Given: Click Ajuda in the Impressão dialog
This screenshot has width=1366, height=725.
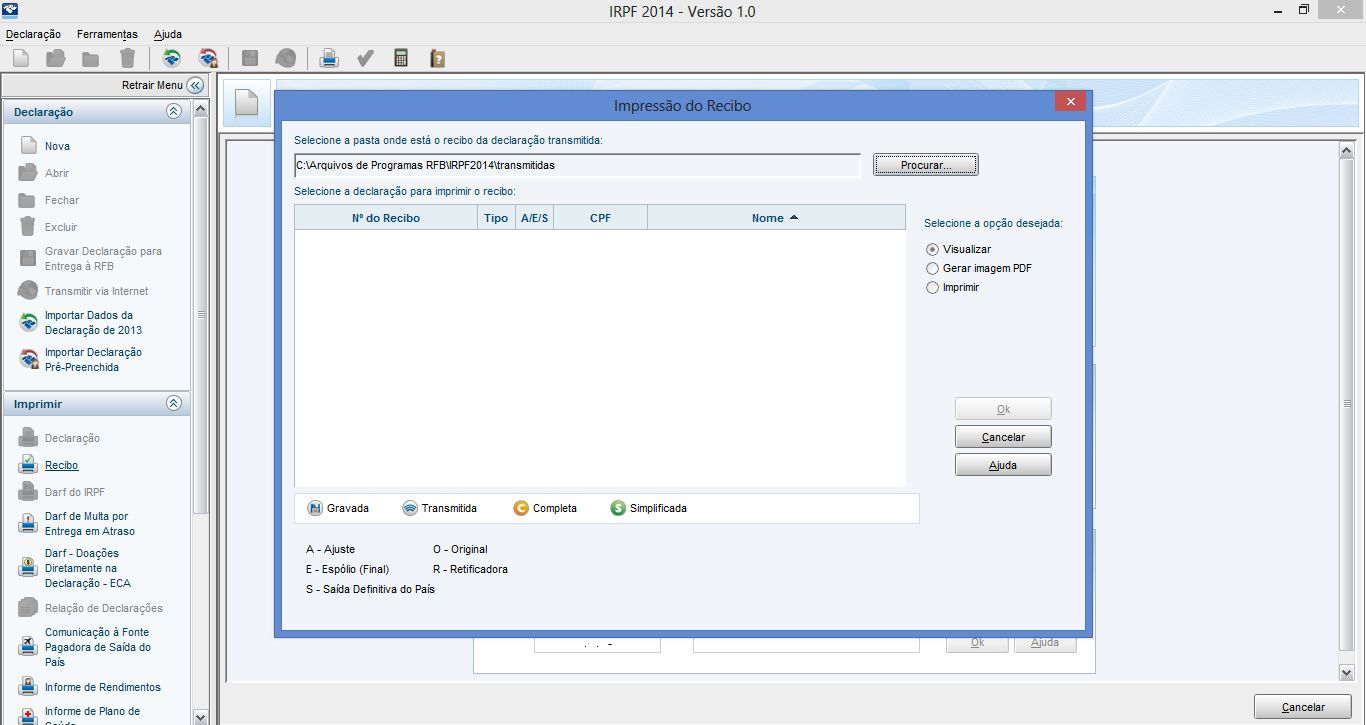Looking at the screenshot, I should pyautogui.click(x=1003, y=465).
